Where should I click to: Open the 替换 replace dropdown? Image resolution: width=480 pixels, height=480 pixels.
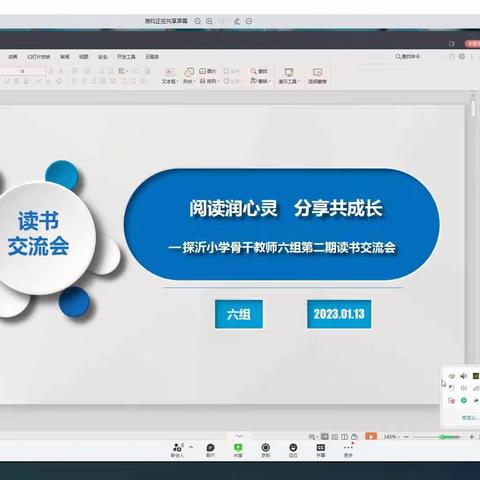click(x=260, y=81)
